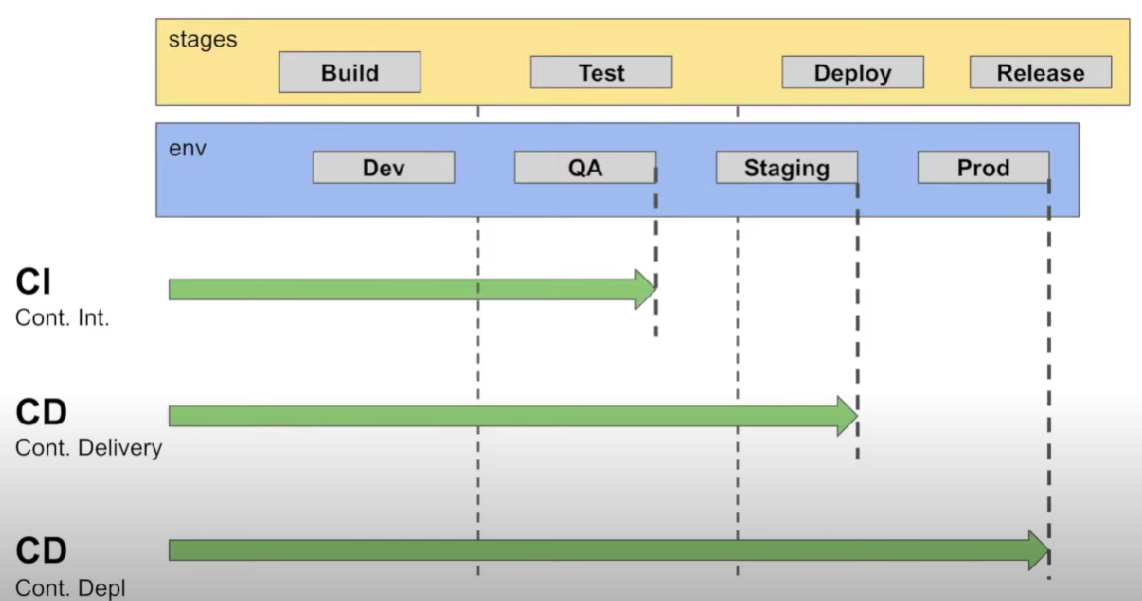Select the "Cont. Delivery" subtitle text
The width and height of the screenshot is (1142, 601).
(x=88, y=448)
